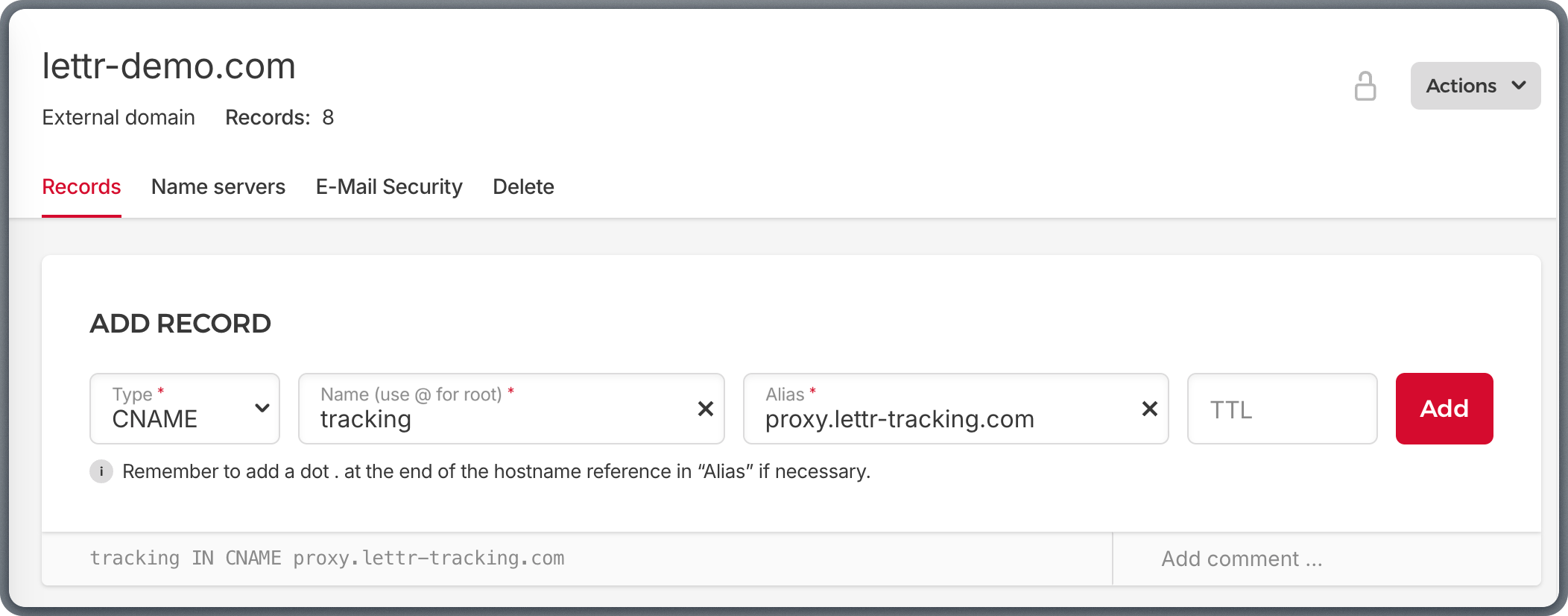Click the padlock icon near Actions

[x=1366, y=87]
